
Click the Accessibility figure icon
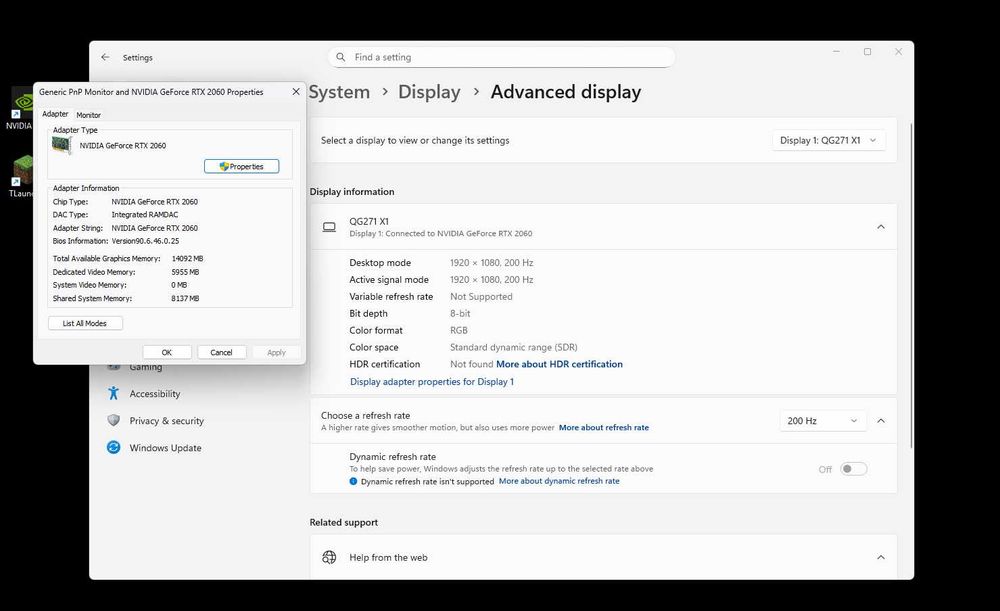click(x=114, y=393)
